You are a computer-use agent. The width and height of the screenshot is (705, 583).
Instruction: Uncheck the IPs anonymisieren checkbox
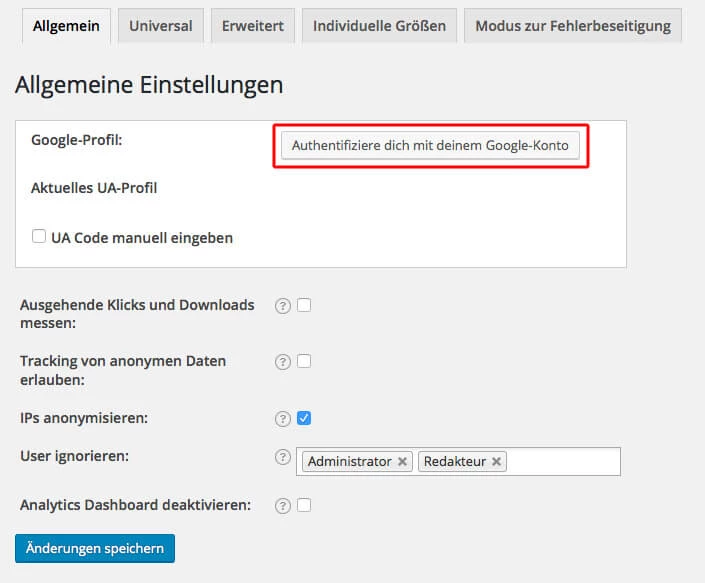[x=304, y=418]
